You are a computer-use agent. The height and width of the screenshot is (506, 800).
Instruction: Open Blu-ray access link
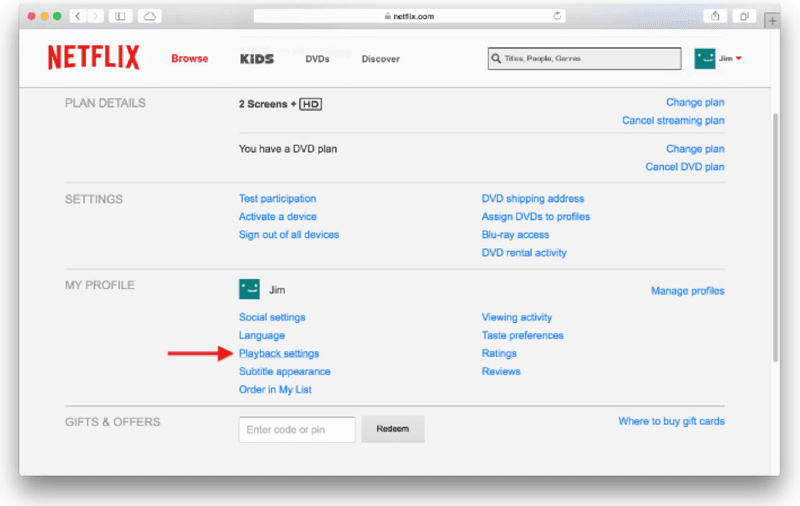515,235
